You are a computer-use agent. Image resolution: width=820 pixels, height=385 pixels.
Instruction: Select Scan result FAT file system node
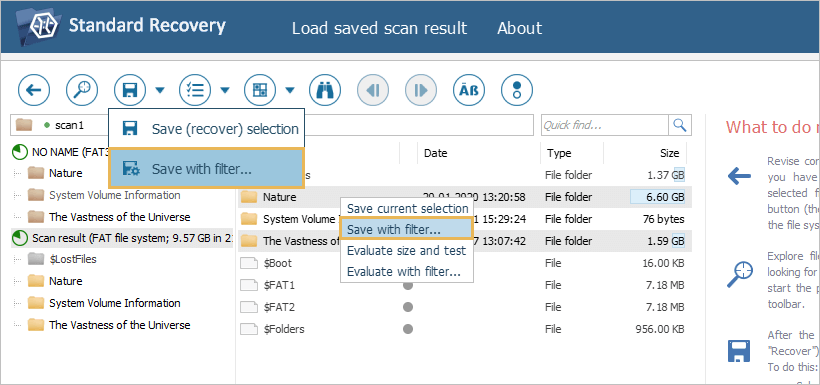[x=122, y=238]
